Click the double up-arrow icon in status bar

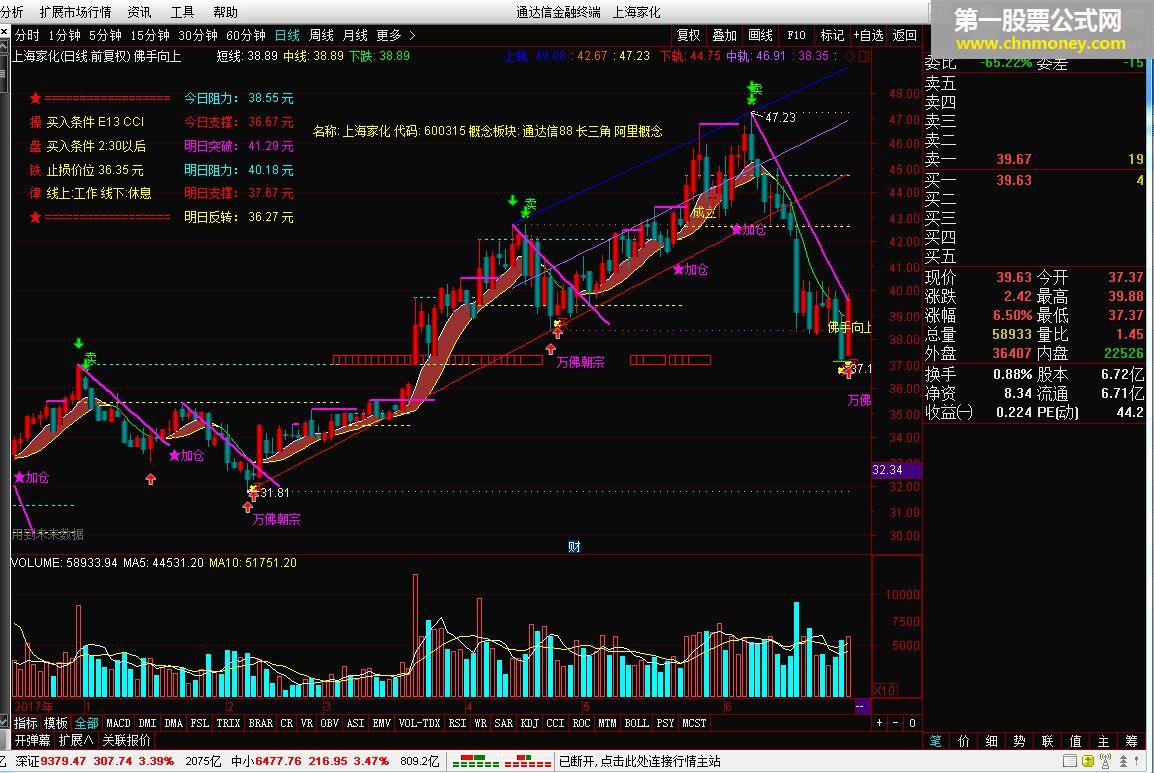pyautogui.click(x=1124, y=760)
